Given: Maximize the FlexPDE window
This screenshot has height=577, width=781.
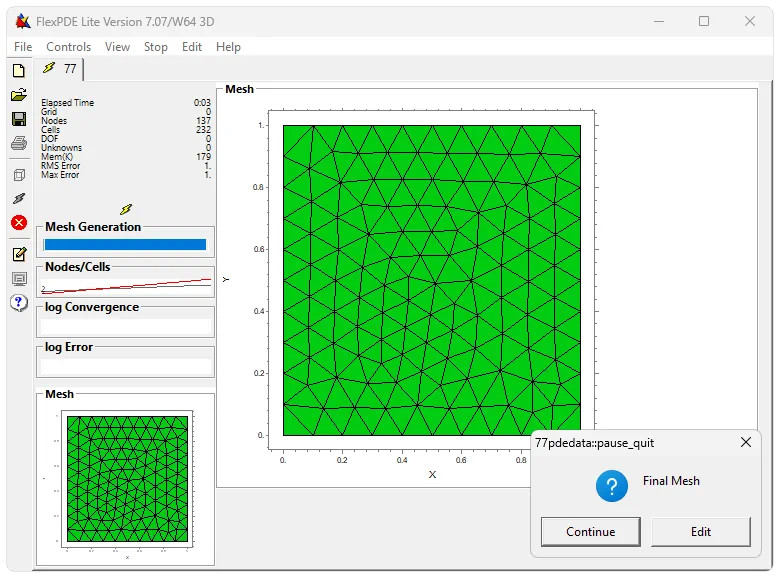Looking at the screenshot, I should tap(704, 21).
